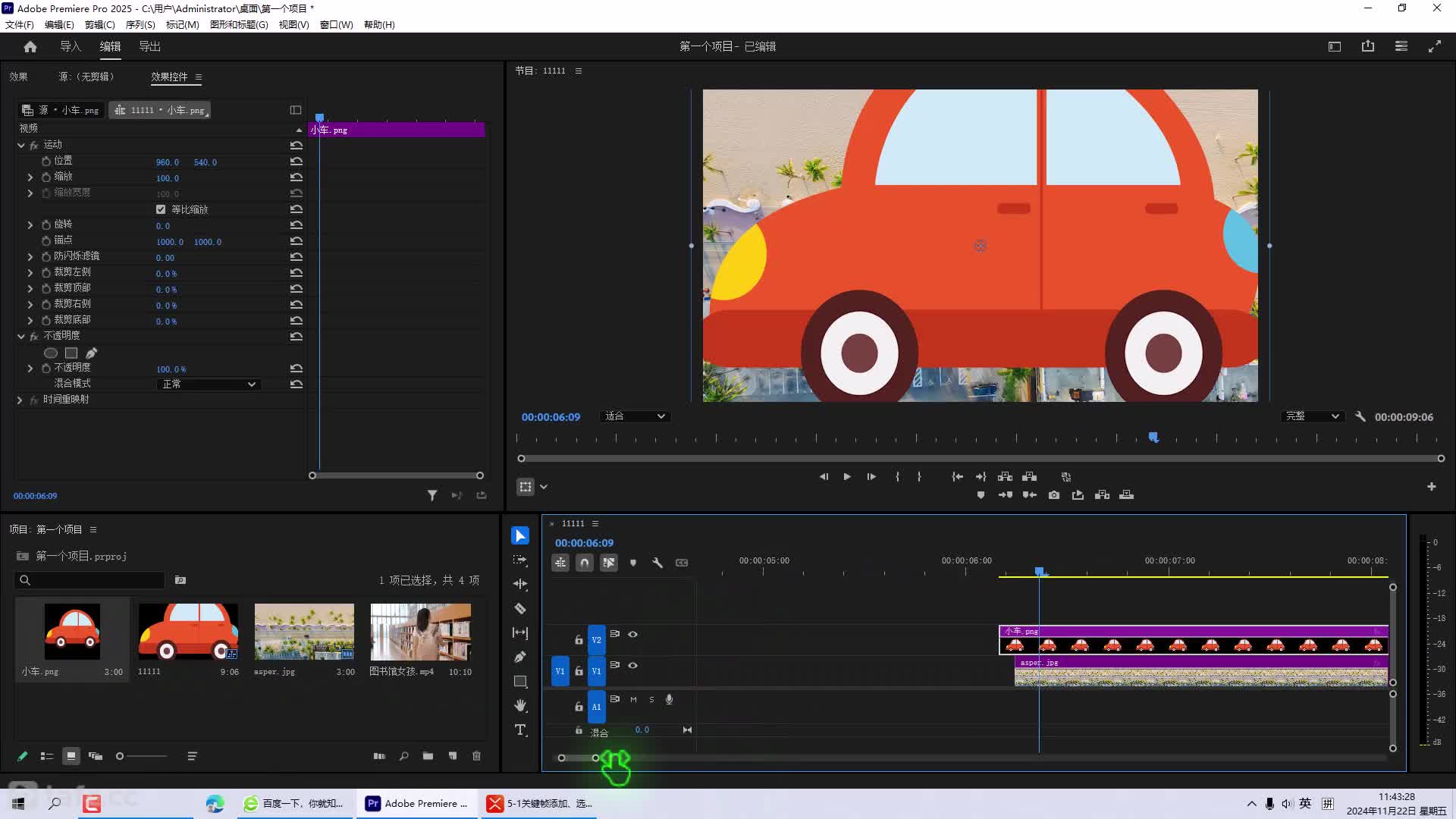Expand the 旋转 property
The width and height of the screenshot is (1456, 819).
tap(30, 225)
